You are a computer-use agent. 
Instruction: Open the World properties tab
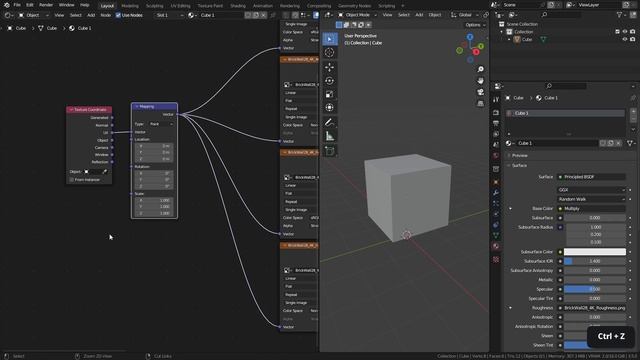[x=496, y=156]
